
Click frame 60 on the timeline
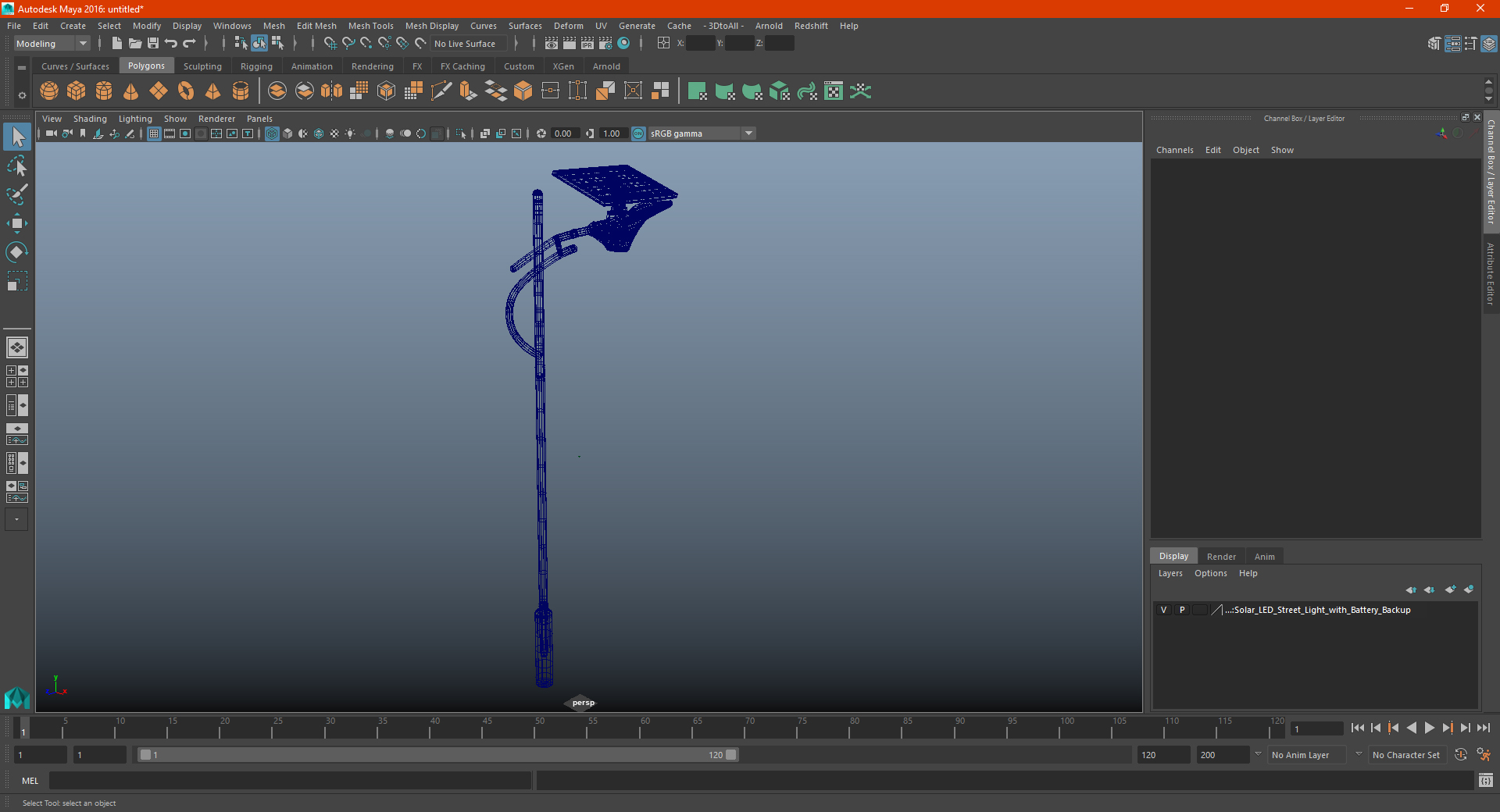click(645, 728)
